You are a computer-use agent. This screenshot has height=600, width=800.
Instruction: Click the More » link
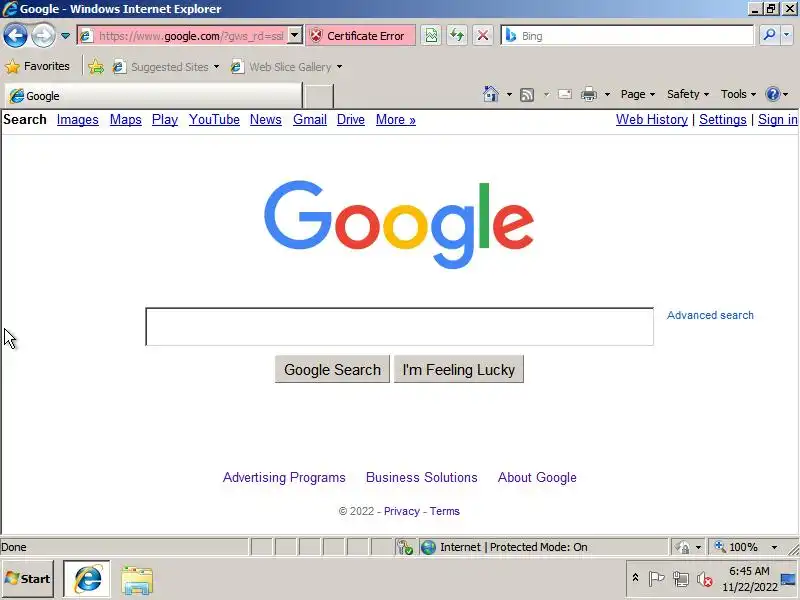tap(395, 119)
